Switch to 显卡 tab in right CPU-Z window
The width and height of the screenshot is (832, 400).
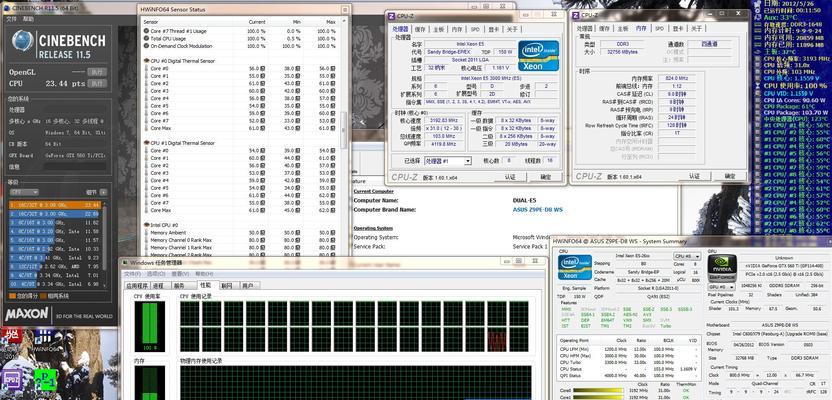pyautogui.click(x=678, y=29)
